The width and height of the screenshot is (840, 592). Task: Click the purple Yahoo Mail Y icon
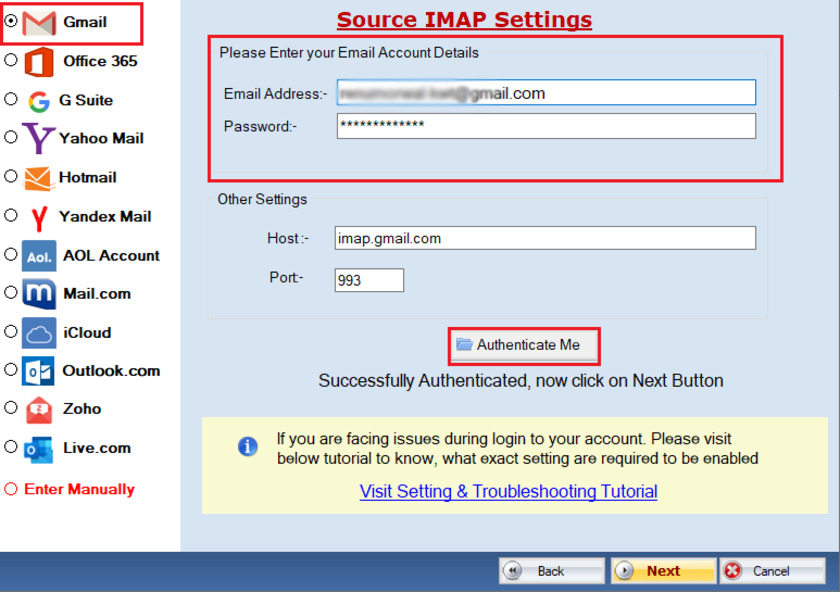pyautogui.click(x=39, y=138)
